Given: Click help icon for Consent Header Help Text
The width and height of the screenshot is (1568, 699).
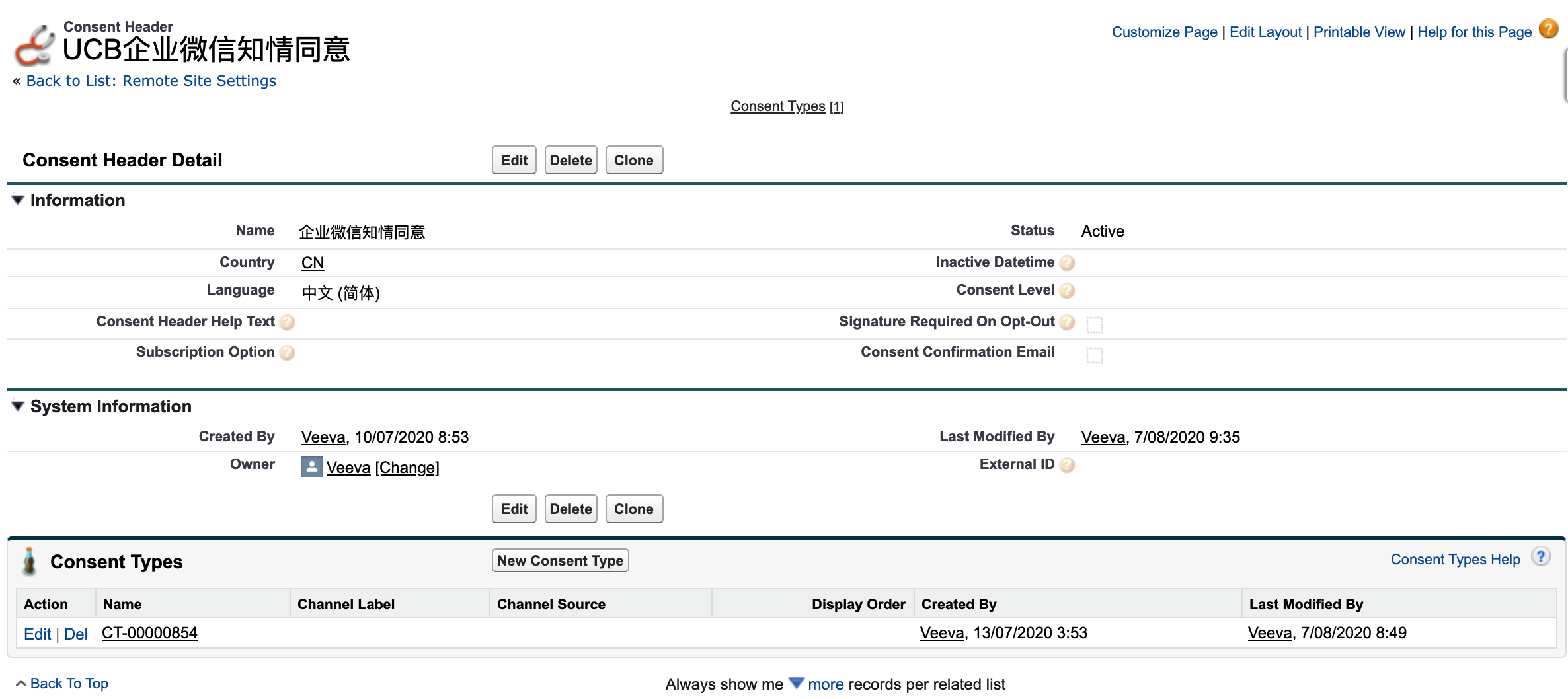Looking at the screenshot, I should point(287,322).
